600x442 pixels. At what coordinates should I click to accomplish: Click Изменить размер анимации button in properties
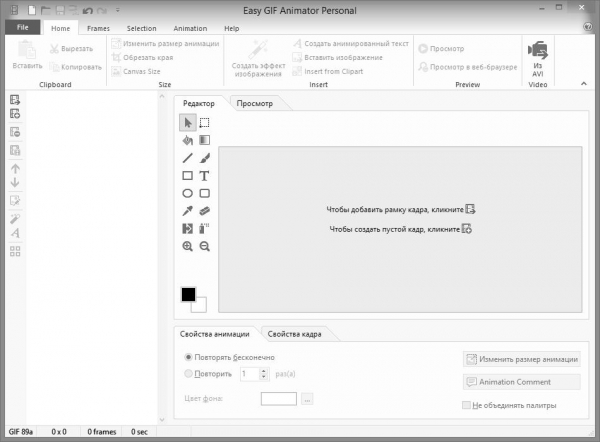(x=522, y=359)
